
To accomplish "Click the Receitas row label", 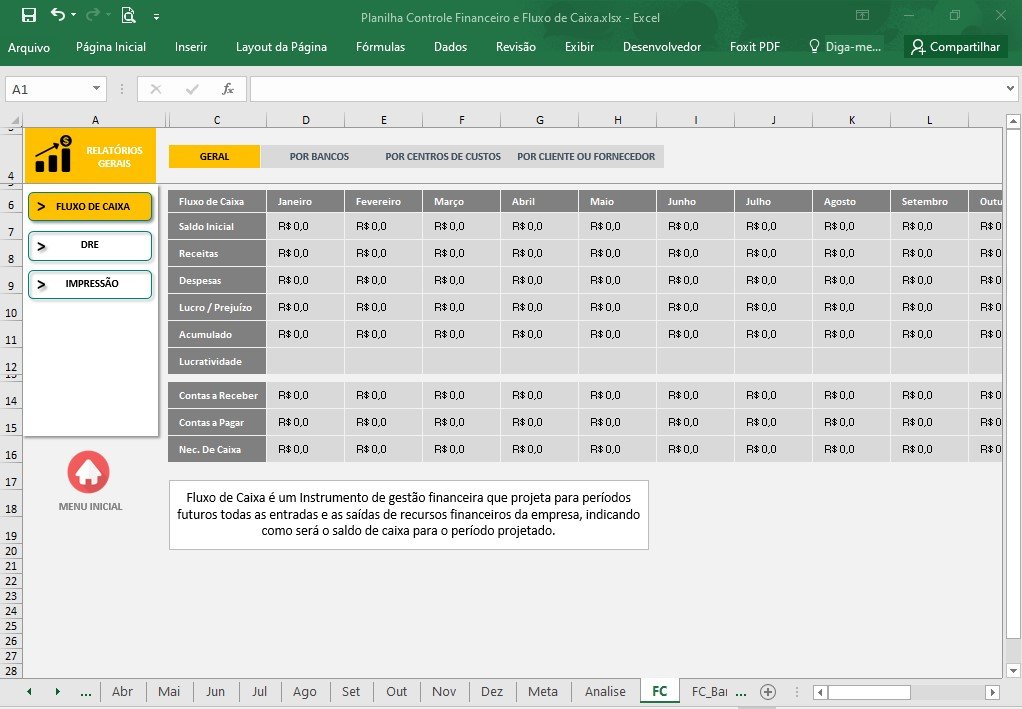I will (217, 253).
